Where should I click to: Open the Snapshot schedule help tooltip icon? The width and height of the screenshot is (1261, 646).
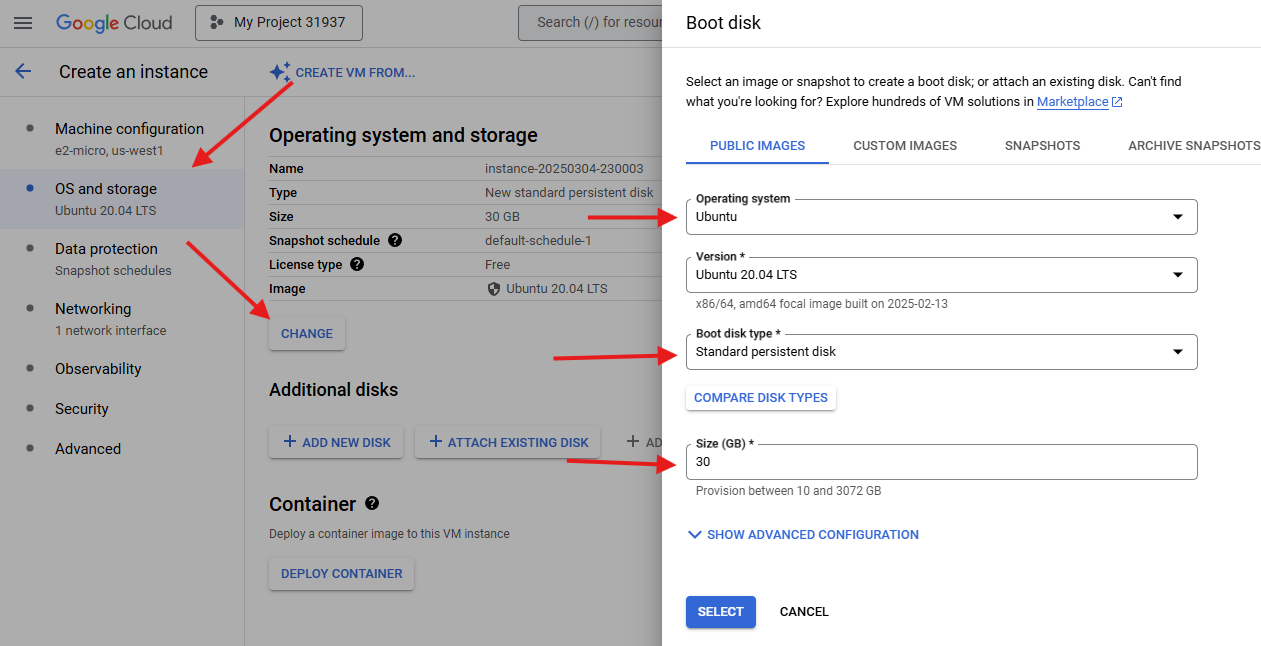point(394,240)
